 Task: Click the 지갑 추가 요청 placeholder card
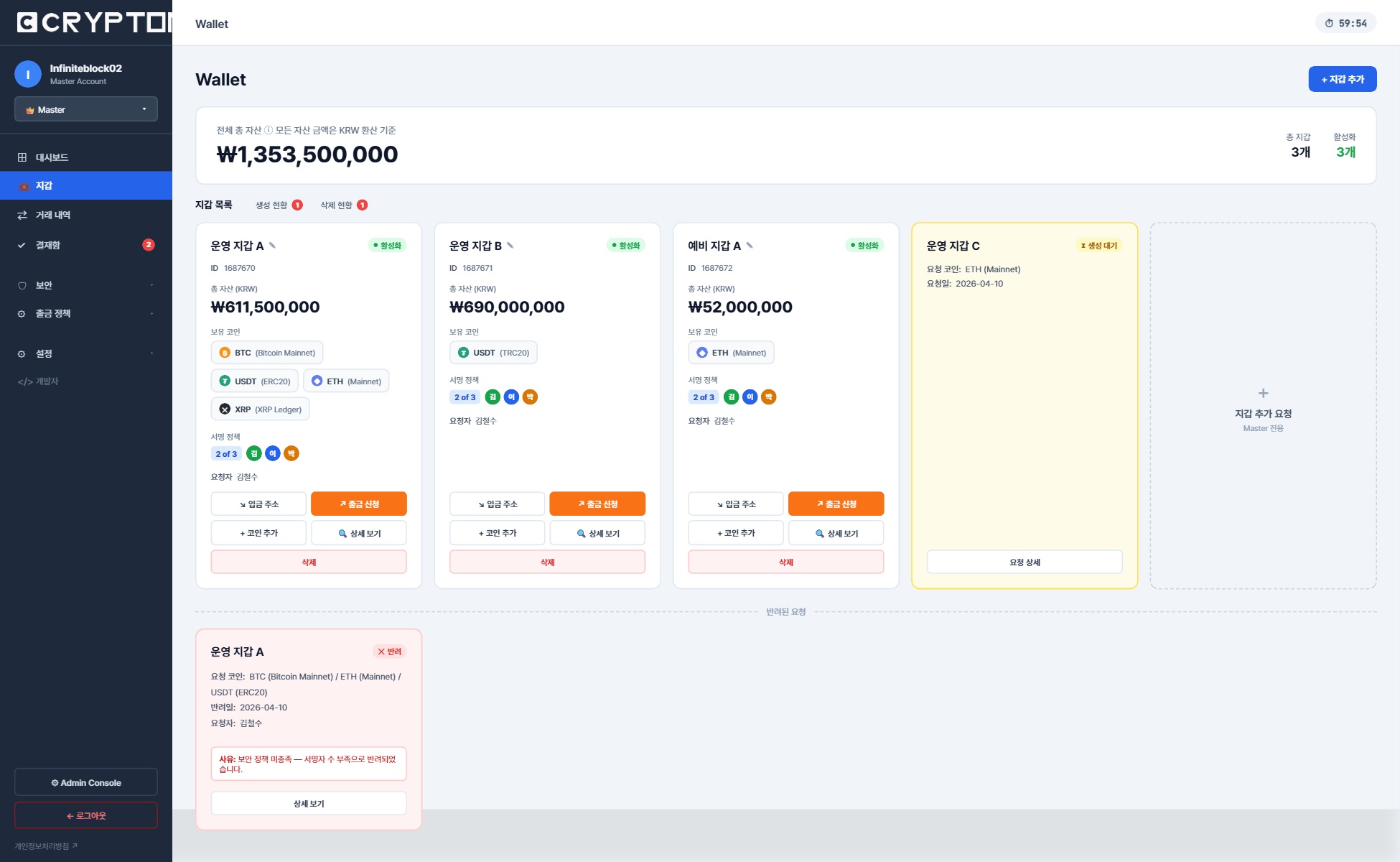[x=1263, y=406]
